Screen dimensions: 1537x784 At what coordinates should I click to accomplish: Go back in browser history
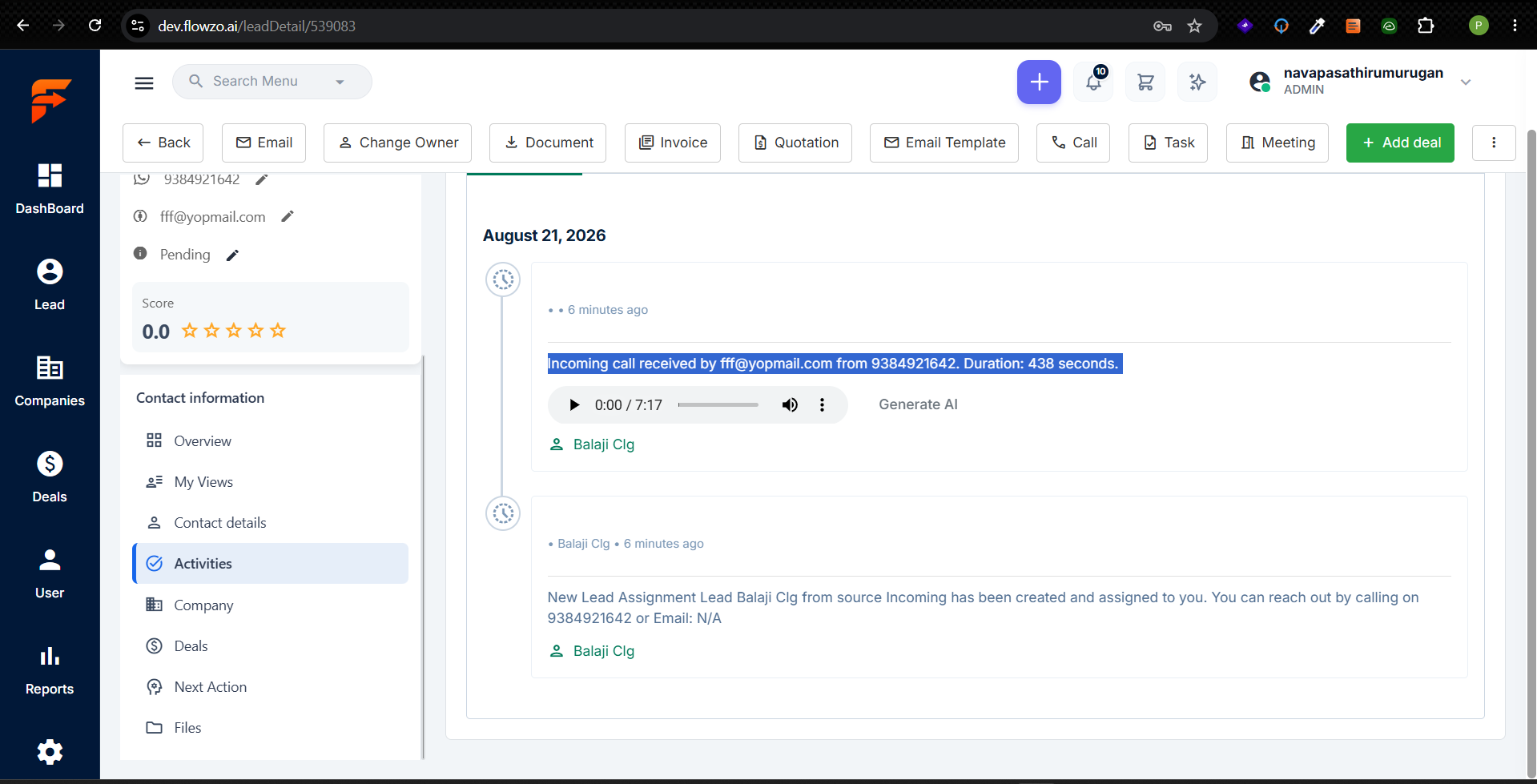(23, 26)
